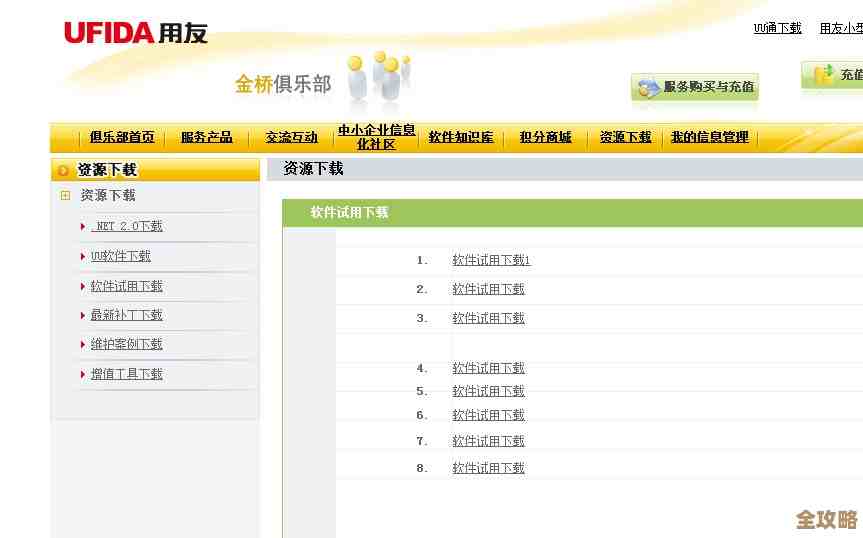The image size is (863, 538).
Task: Click the partially visible 充值 button
Action: (832, 75)
